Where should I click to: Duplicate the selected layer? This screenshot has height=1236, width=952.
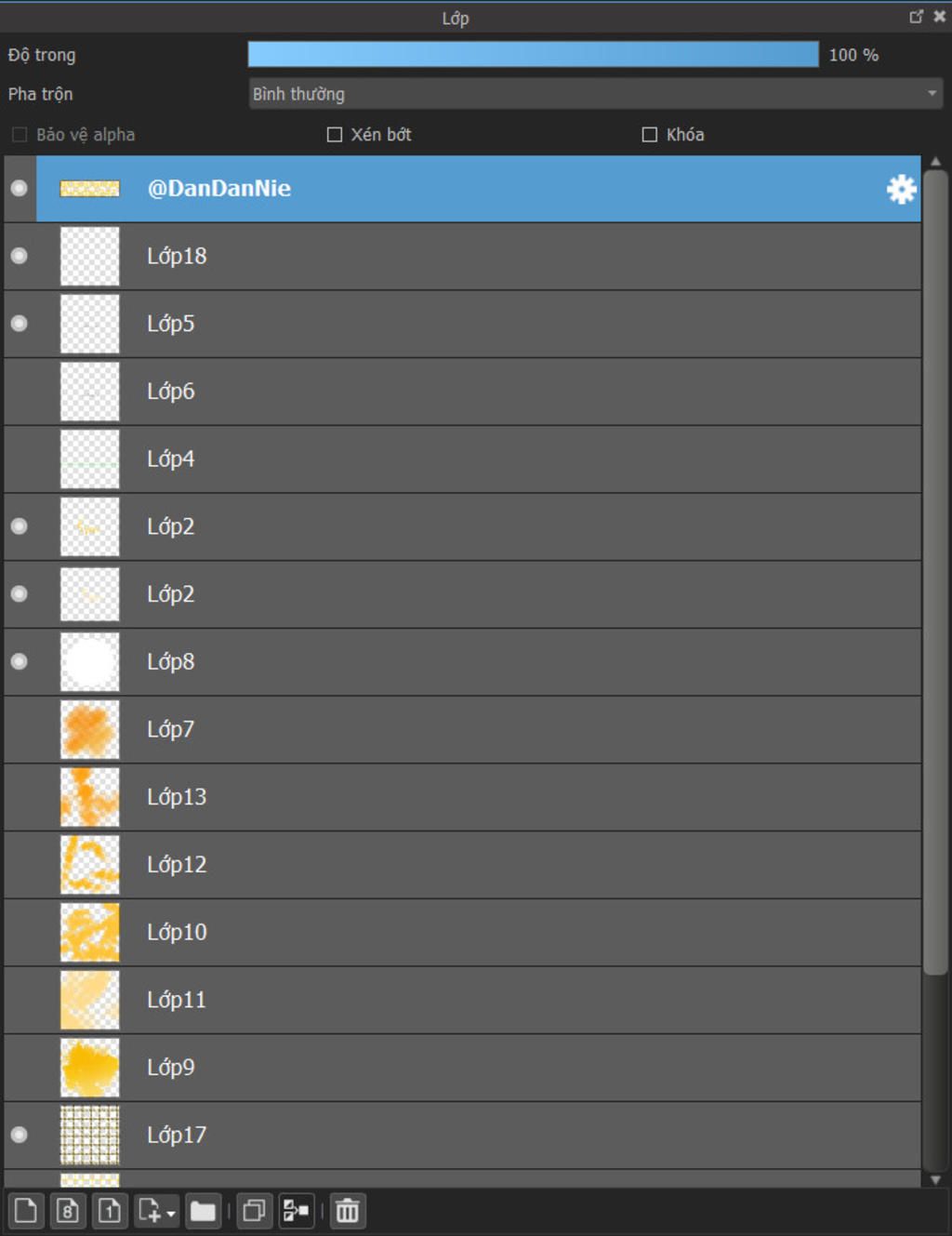click(x=254, y=1211)
